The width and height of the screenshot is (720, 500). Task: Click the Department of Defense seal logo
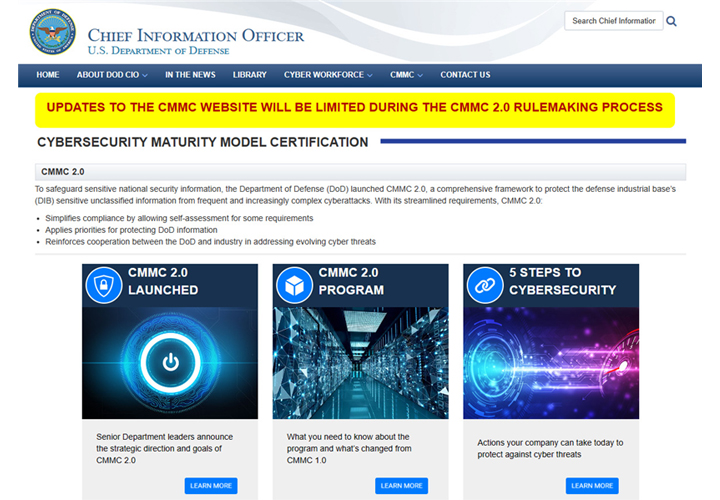point(52,32)
